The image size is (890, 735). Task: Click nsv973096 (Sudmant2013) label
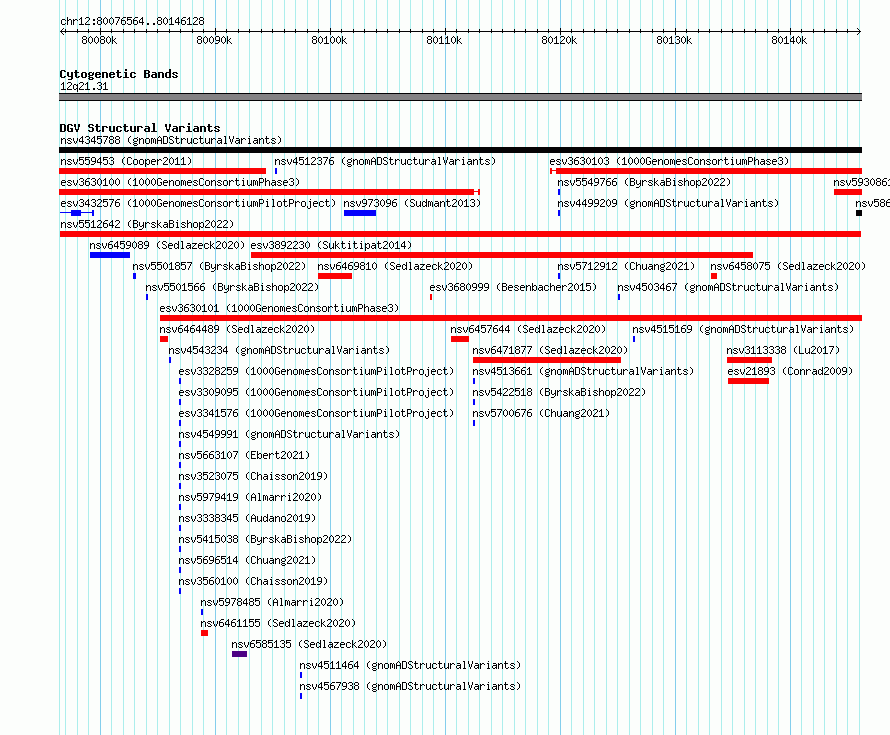[x=412, y=203]
